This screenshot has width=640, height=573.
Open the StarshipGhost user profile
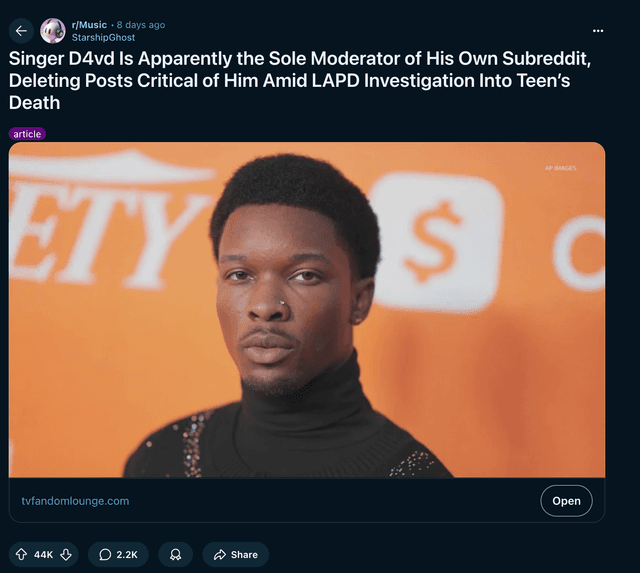tap(103, 37)
